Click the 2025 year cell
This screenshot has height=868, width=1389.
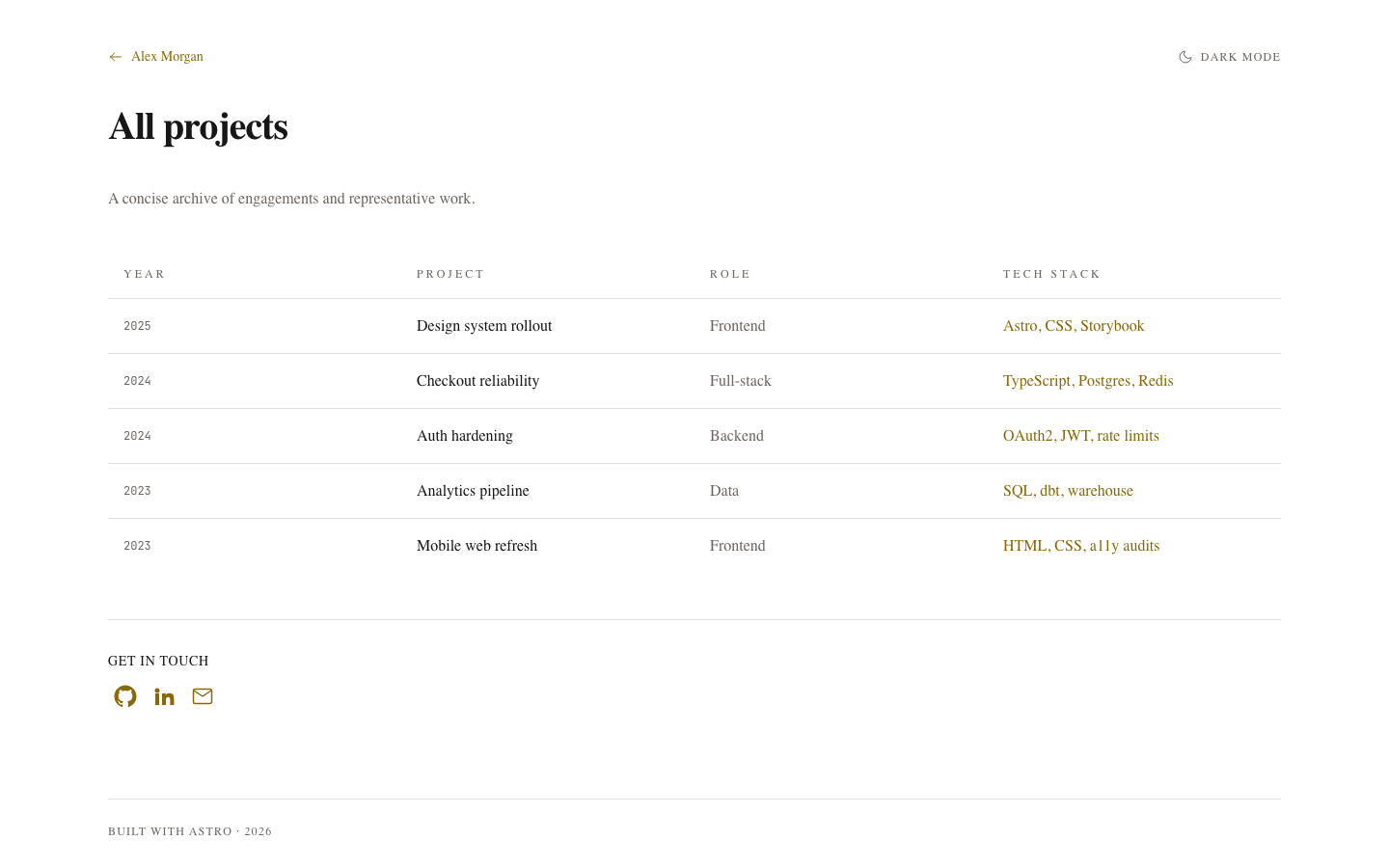pyautogui.click(x=137, y=326)
